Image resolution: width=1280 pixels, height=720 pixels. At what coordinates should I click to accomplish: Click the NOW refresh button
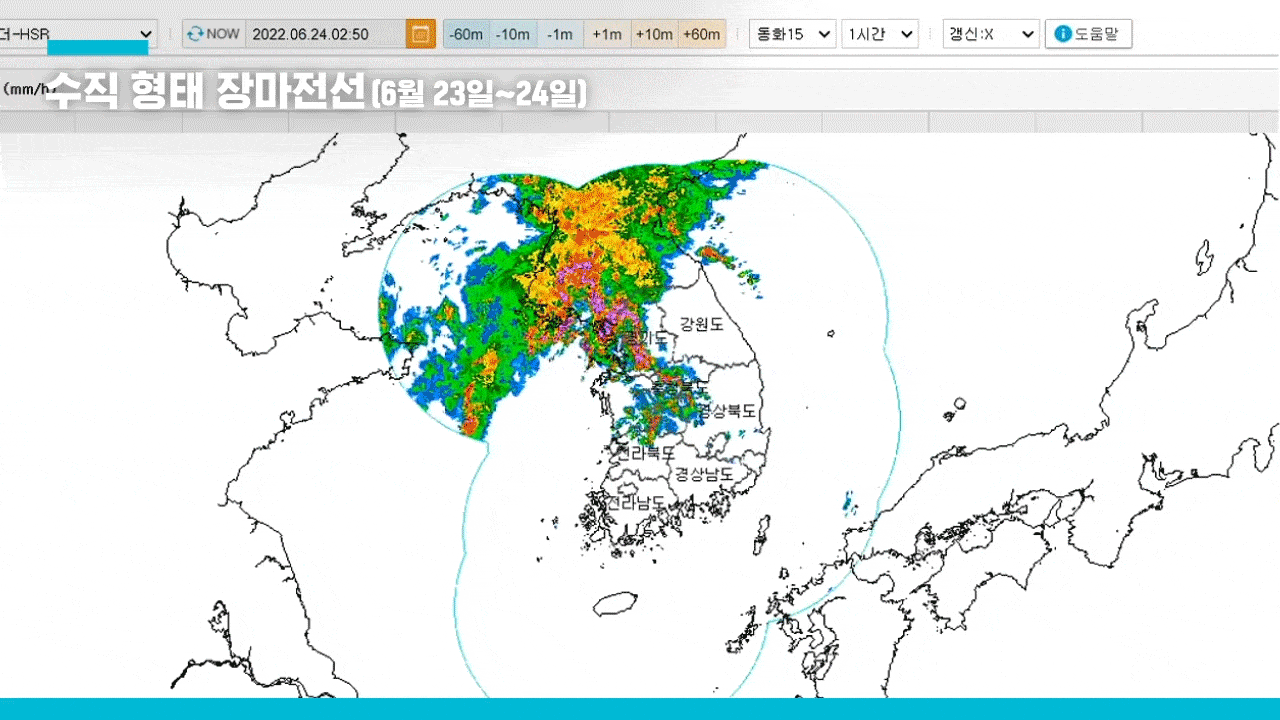[213, 34]
